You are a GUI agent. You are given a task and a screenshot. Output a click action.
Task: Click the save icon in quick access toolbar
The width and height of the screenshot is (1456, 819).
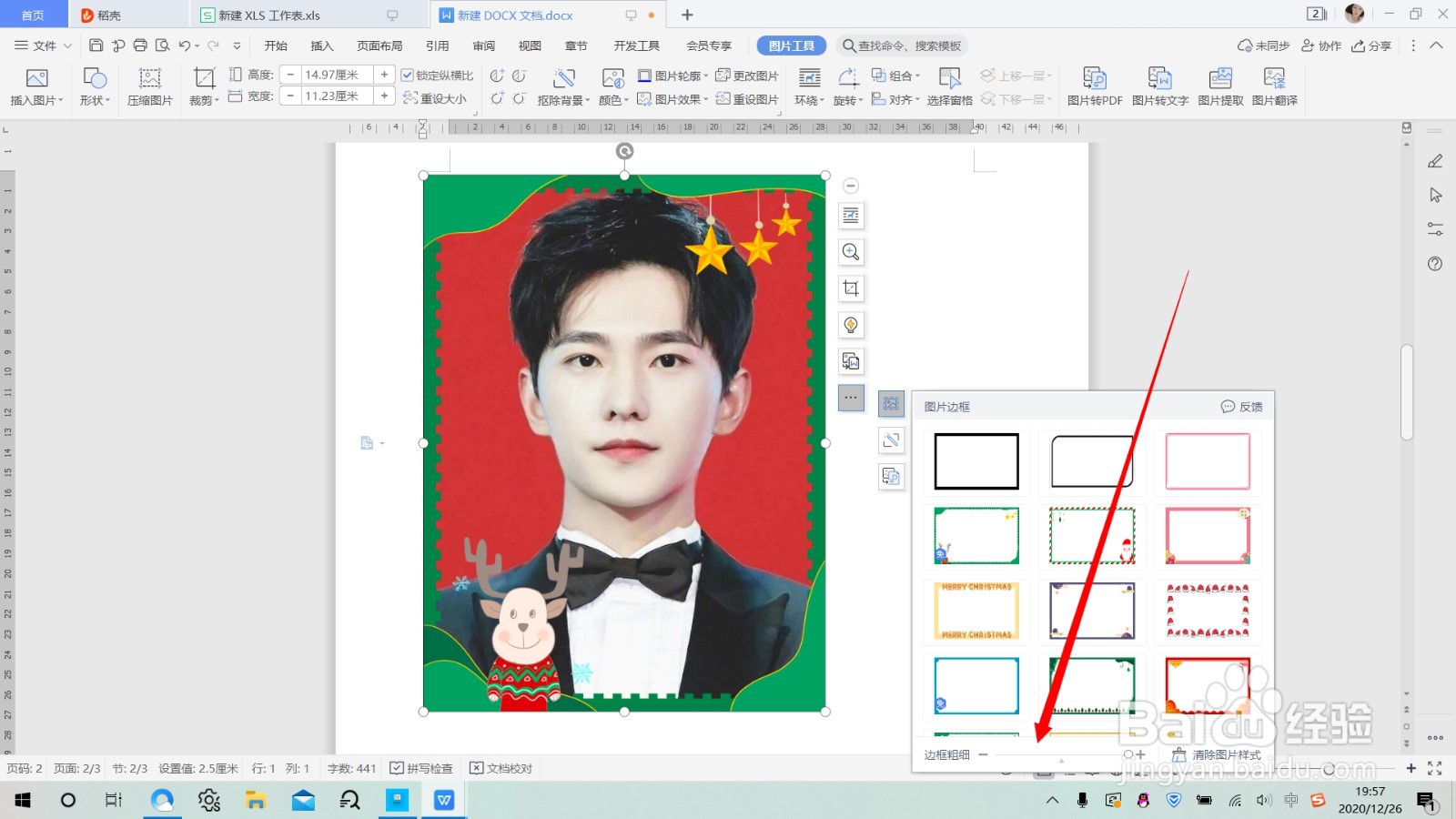pos(96,45)
